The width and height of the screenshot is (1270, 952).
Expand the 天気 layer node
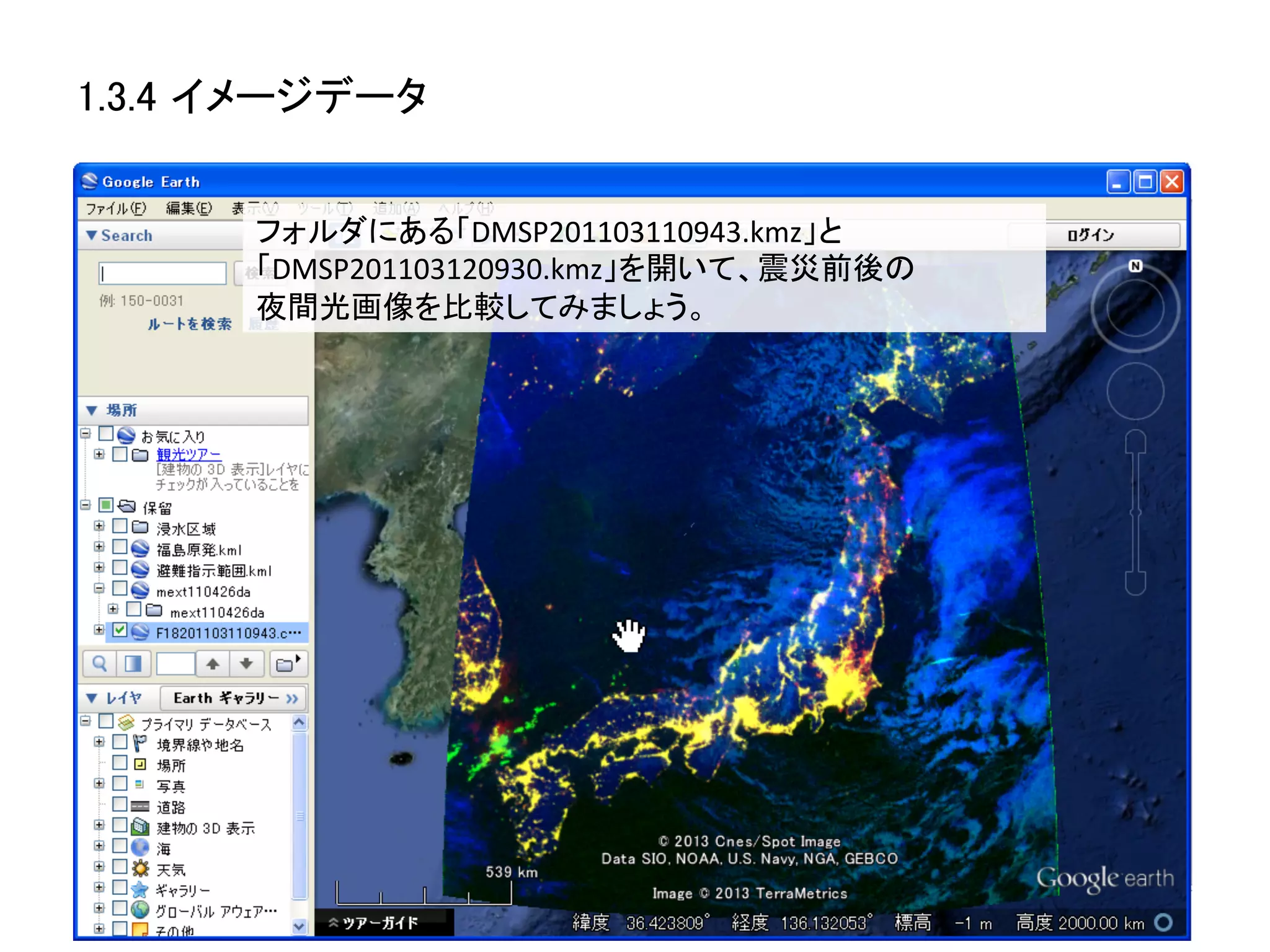point(99,866)
